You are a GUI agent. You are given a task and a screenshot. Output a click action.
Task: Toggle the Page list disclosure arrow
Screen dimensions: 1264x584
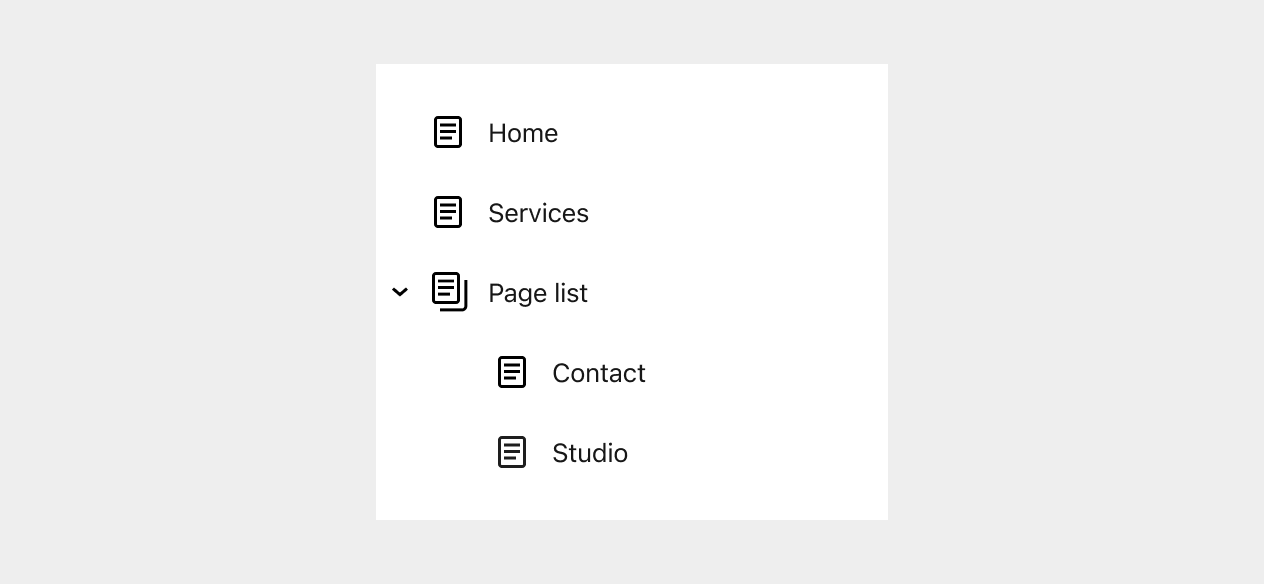pos(400,292)
